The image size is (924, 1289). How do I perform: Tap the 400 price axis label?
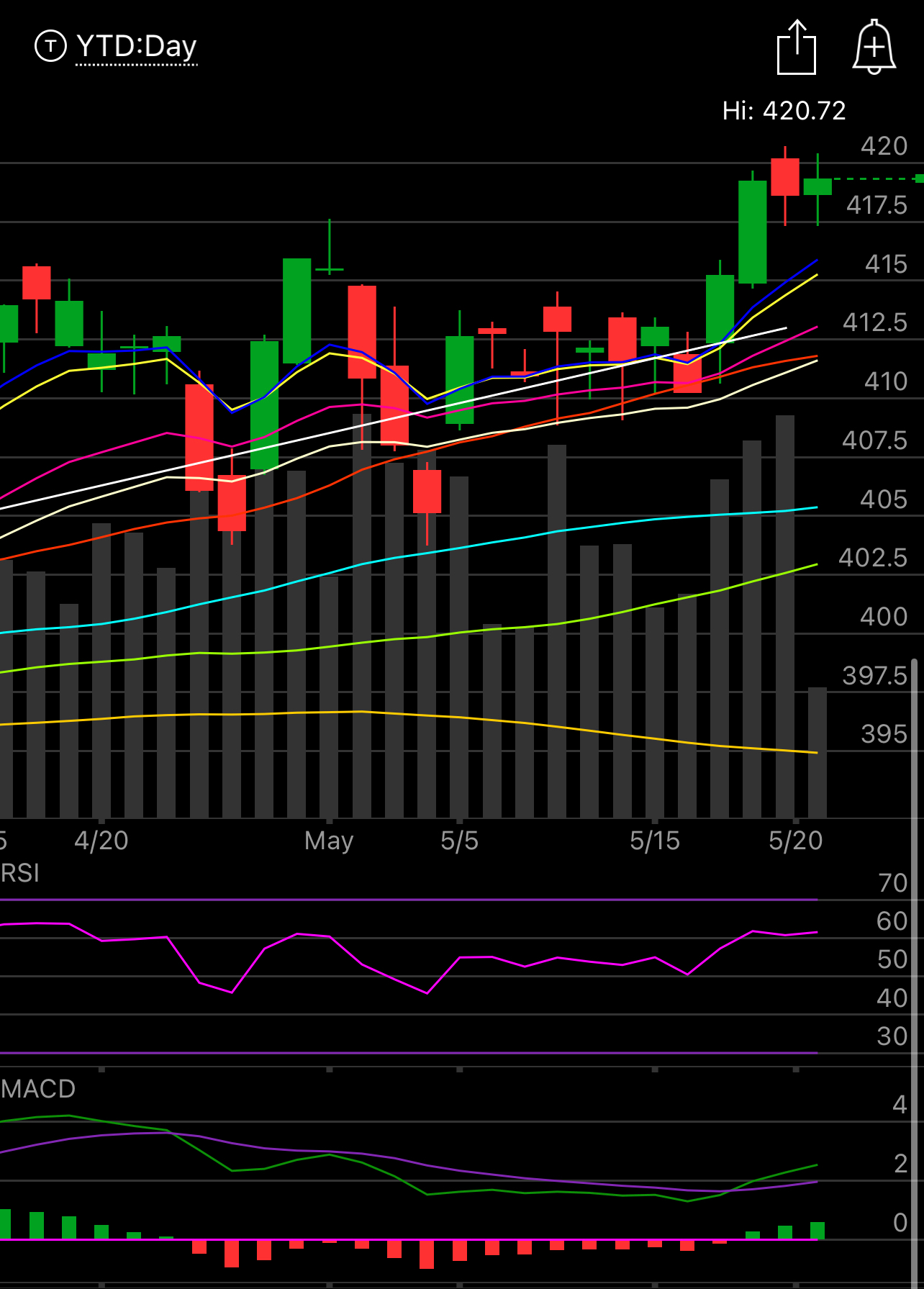coord(884,617)
